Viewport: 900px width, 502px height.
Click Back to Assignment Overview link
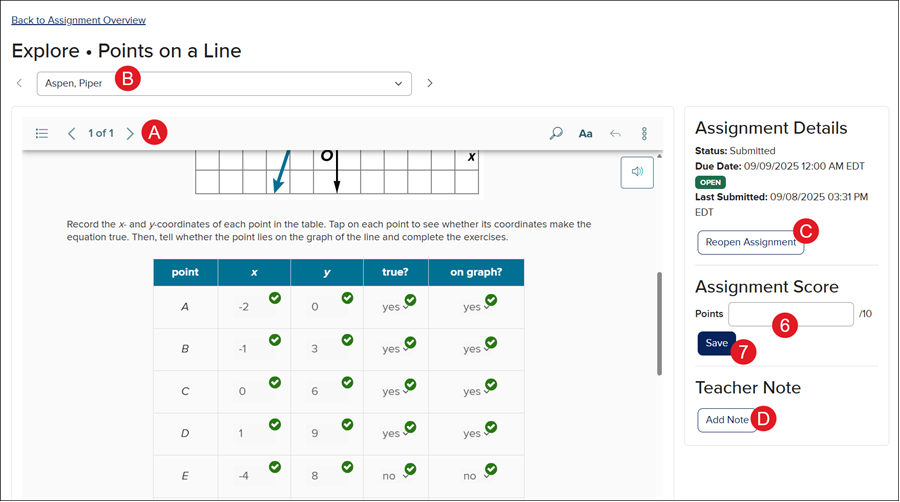pyautogui.click(x=78, y=20)
